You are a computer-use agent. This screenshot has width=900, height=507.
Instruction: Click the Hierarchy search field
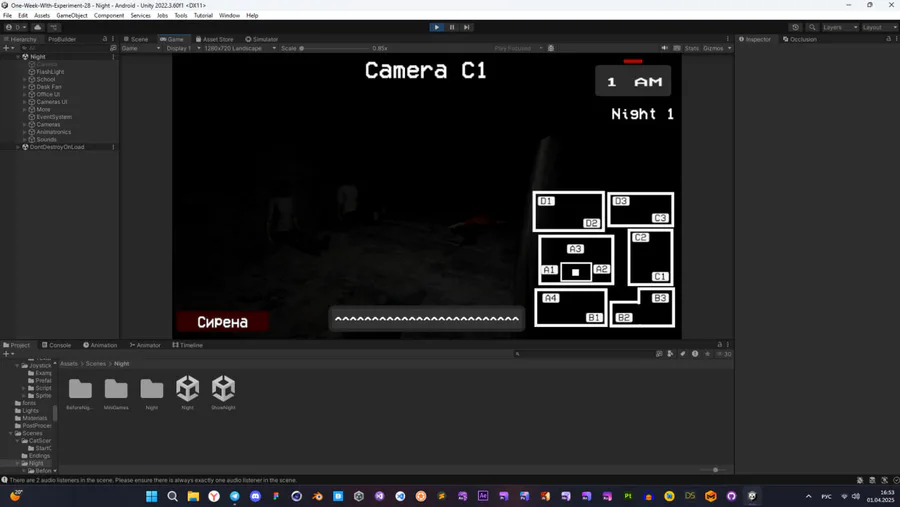63,48
